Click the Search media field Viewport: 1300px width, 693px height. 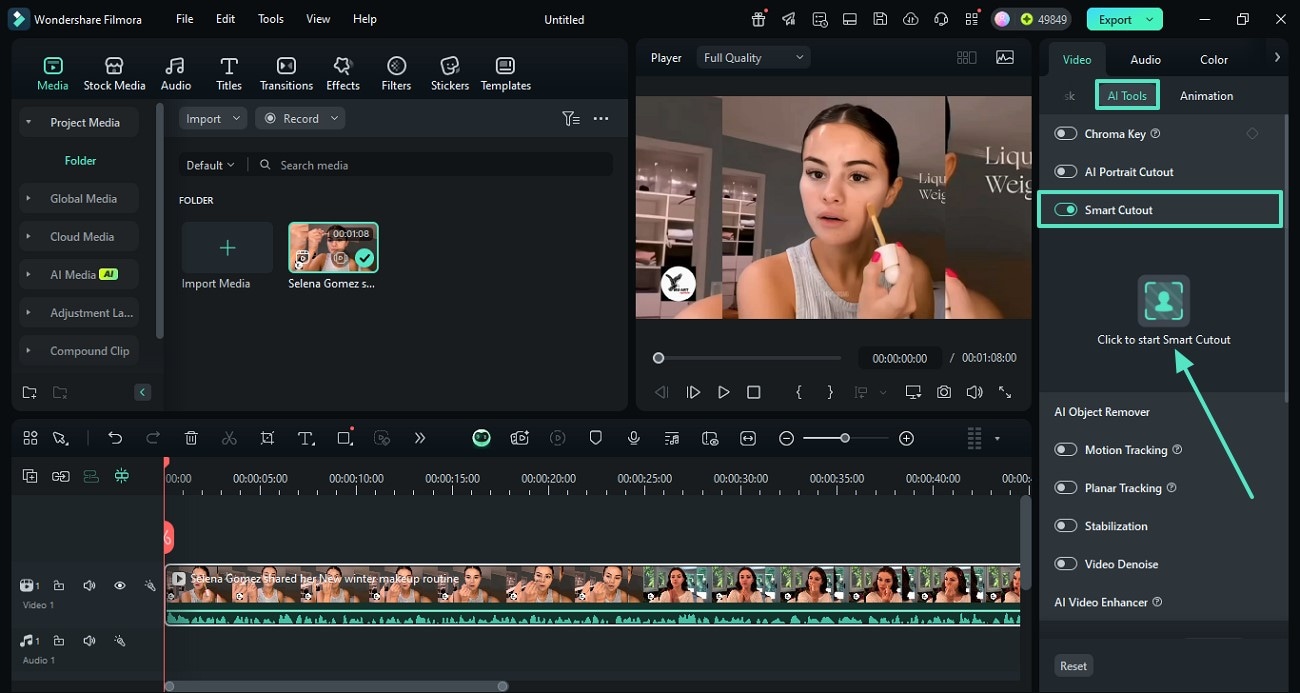433,165
